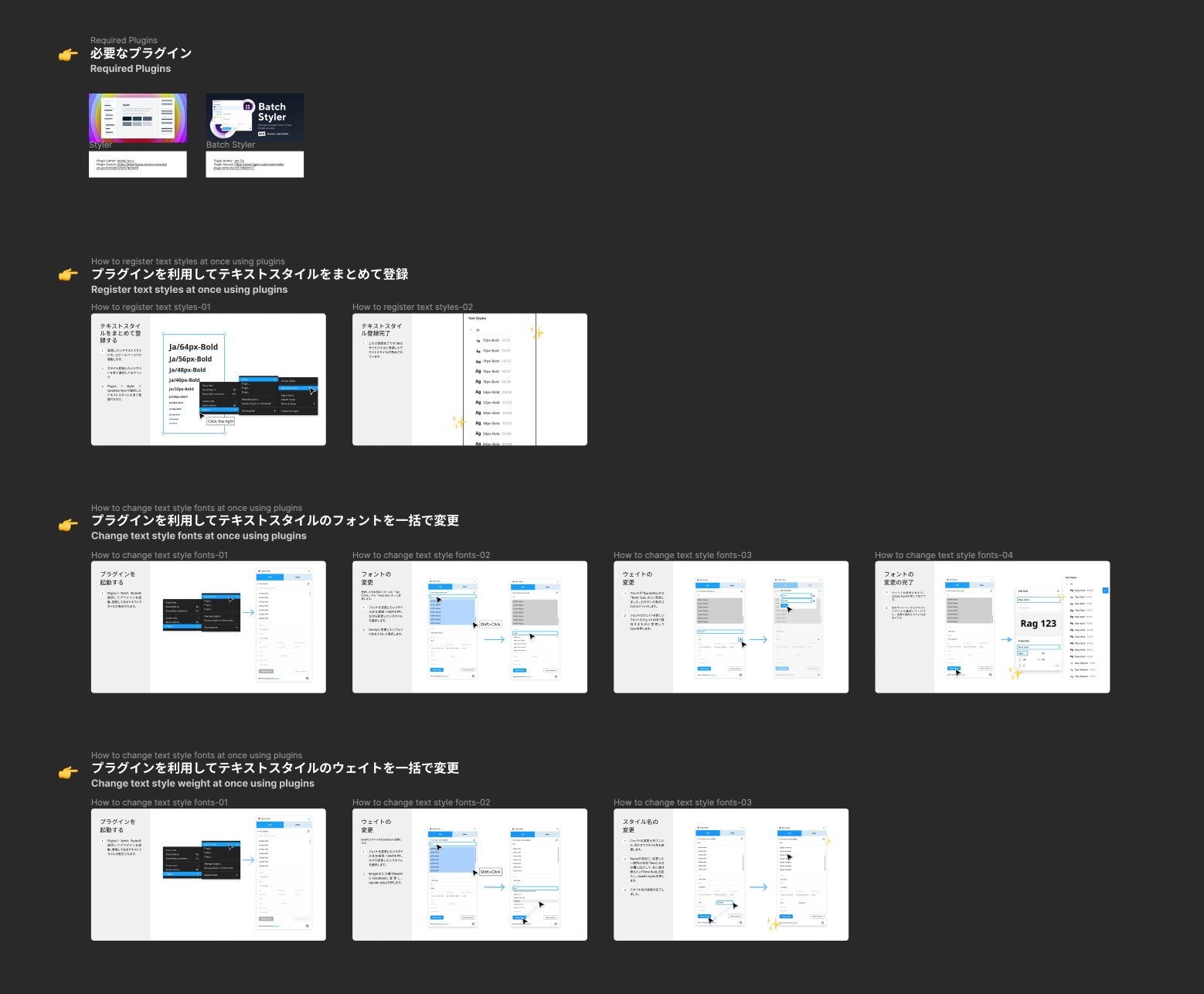Image resolution: width=1204 pixels, height=994 pixels.
Task: Select the 'How to change text style fonts-04' frame label
Action: coord(944,555)
